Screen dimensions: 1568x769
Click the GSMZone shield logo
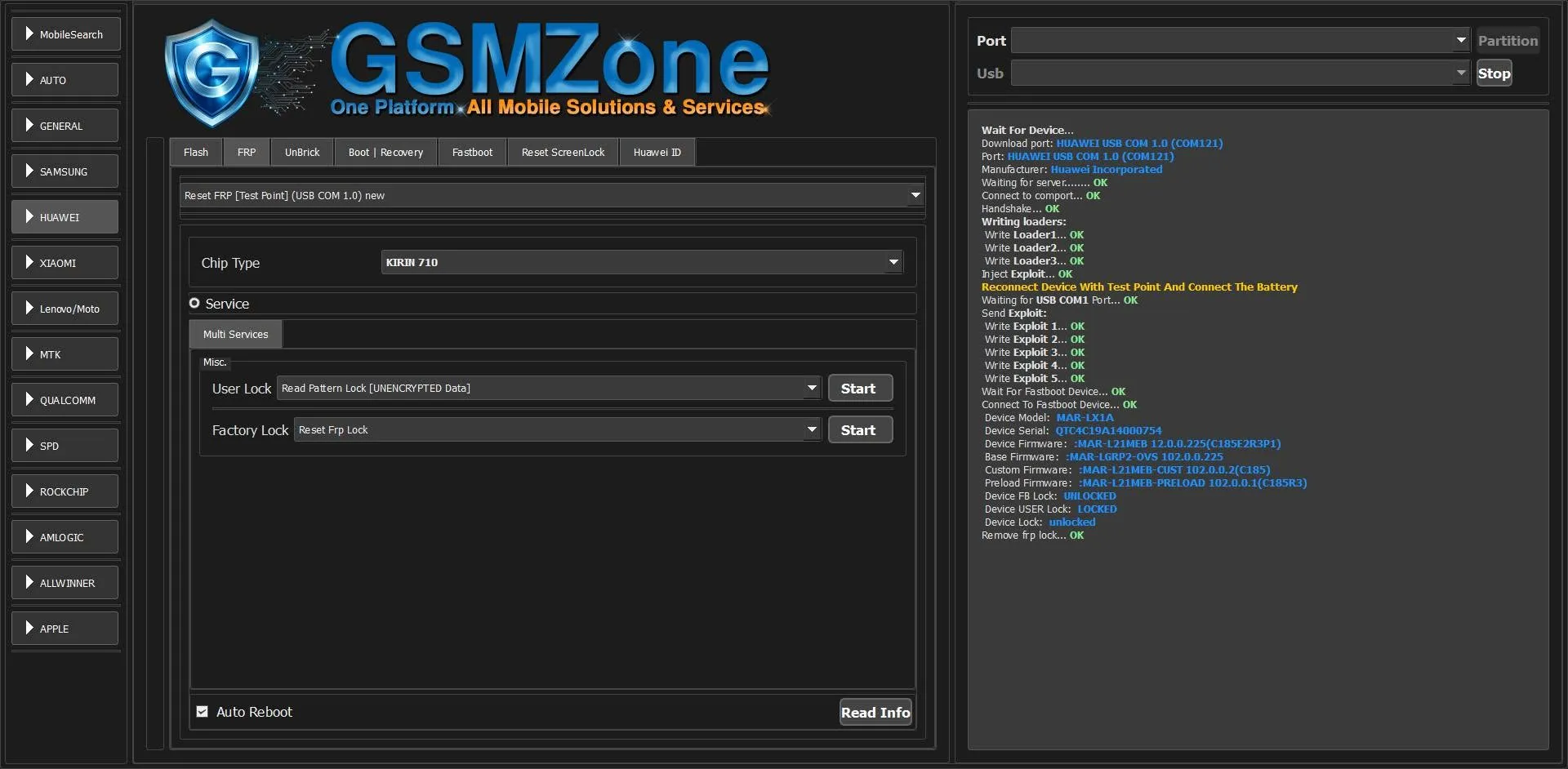pyautogui.click(x=212, y=73)
